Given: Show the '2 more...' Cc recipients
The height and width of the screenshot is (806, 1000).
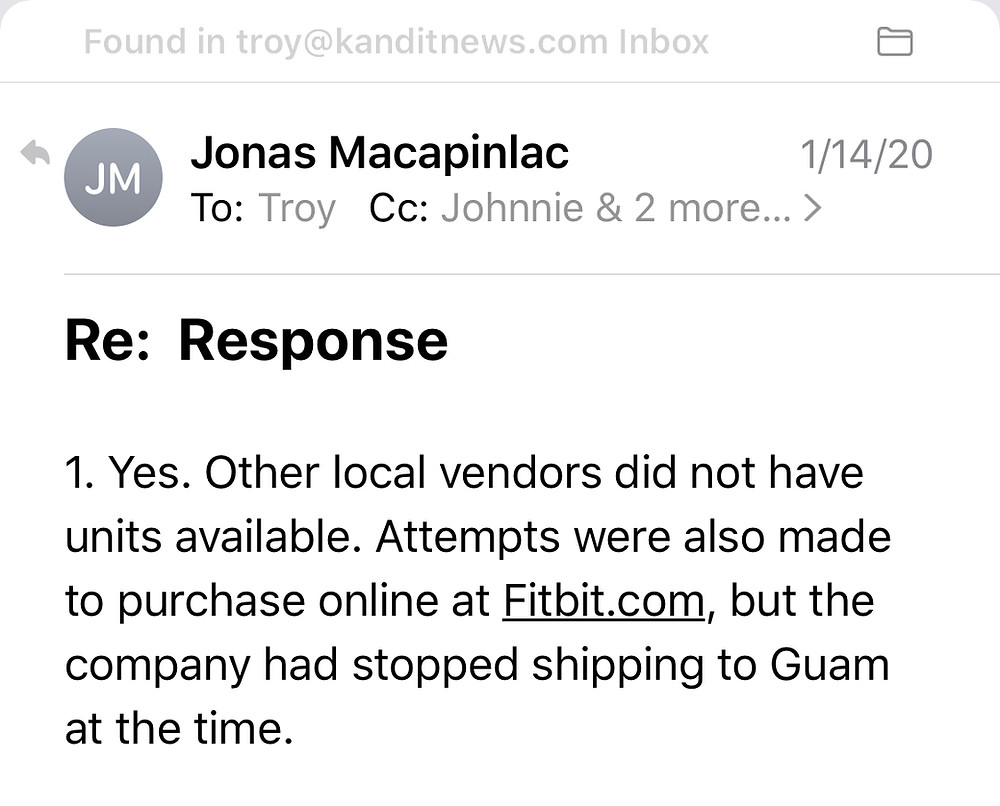Looking at the screenshot, I should pyautogui.click(x=712, y=209).
